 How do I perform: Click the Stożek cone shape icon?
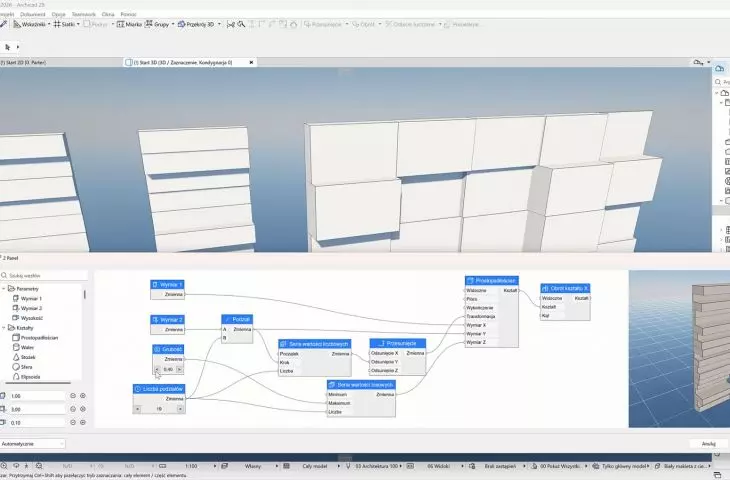tap(16, 357)
